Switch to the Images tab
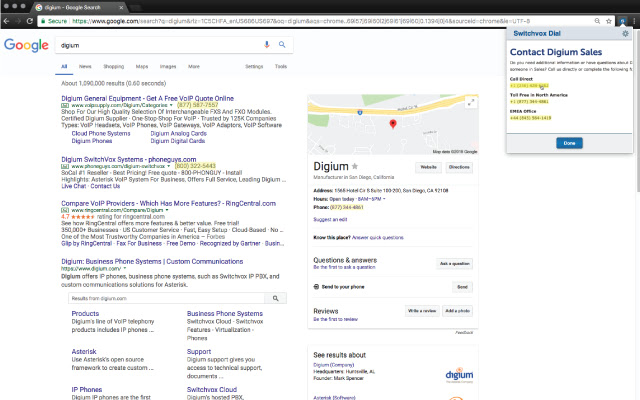Viewport: 640px width, 400px height. click(x=168, y=67)
